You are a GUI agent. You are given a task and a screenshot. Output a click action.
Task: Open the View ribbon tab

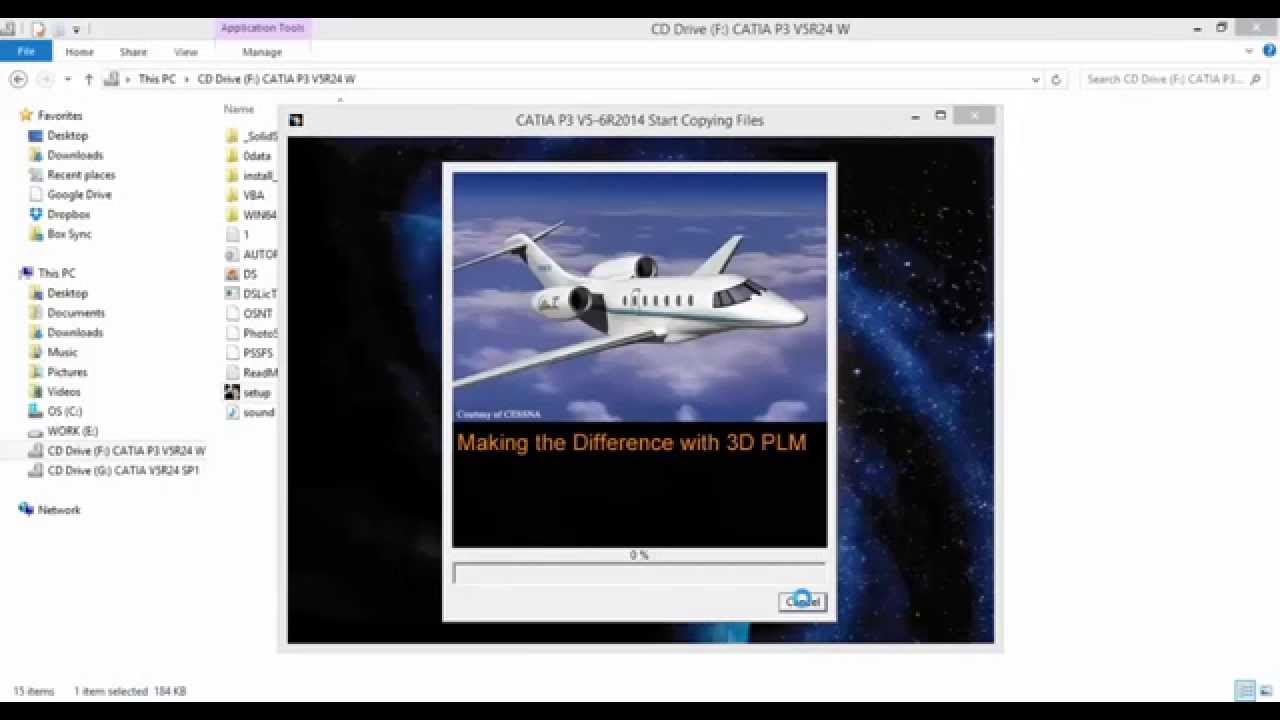pos(186,52)
